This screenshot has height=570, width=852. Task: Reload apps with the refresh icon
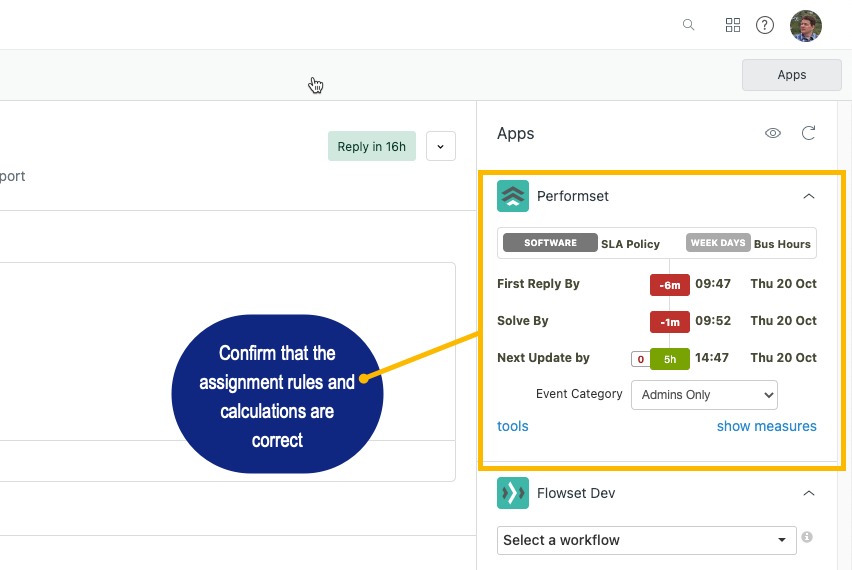click(809, 133)
